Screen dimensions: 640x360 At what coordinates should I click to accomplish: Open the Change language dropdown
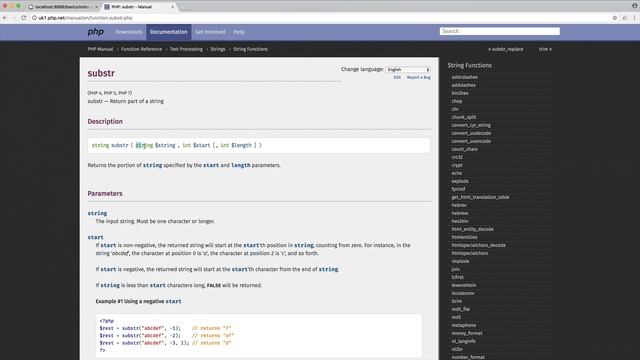[408, 69]
